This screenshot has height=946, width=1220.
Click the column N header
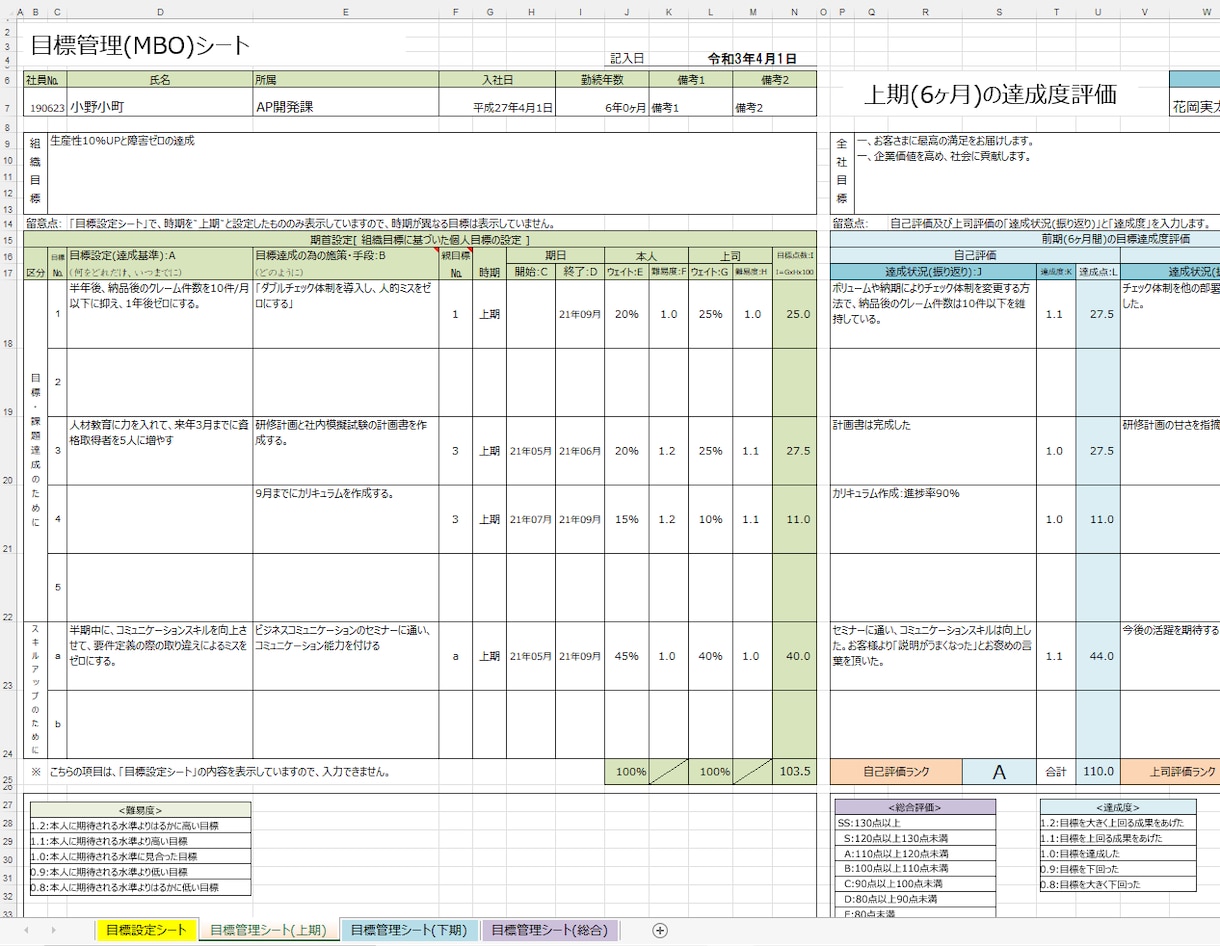tap(794, 12)
